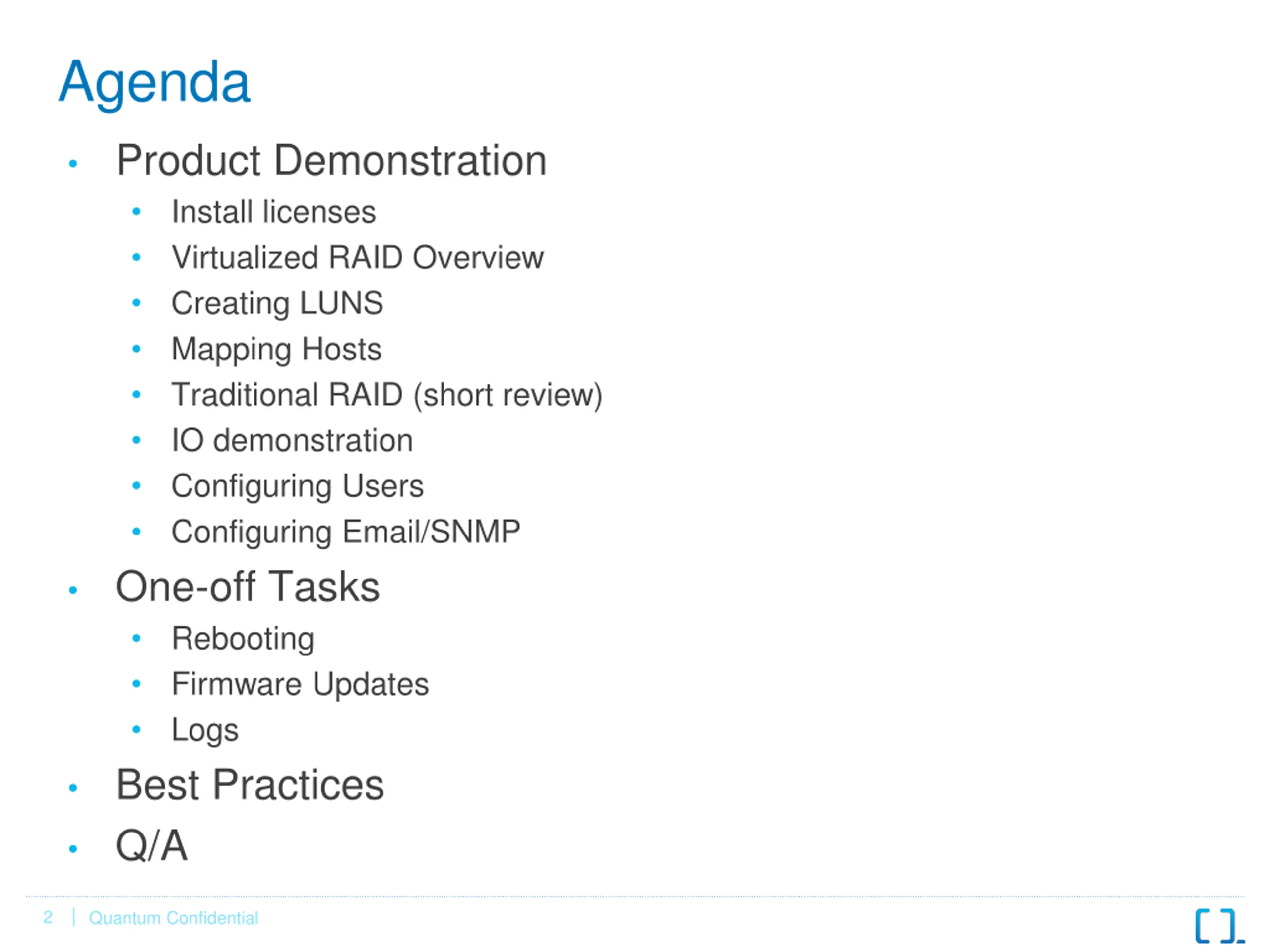The width and height of the screenshot is (1270, 952).
Task: Select the Q/A heading
Action: click(152, 846)
